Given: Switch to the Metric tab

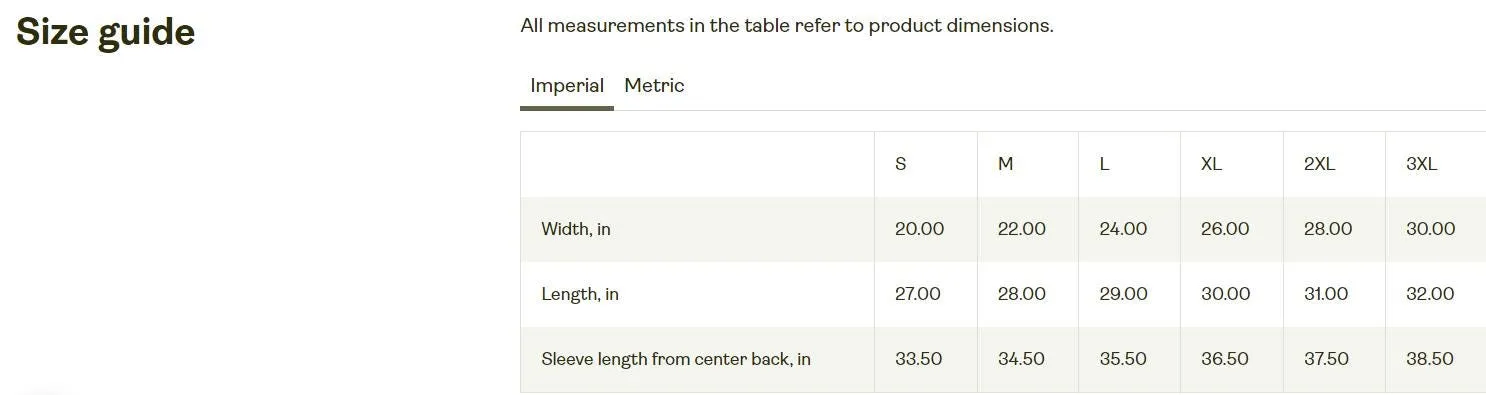Looking at the screenshot, I should pyautogui.click(x=654, y=86).
